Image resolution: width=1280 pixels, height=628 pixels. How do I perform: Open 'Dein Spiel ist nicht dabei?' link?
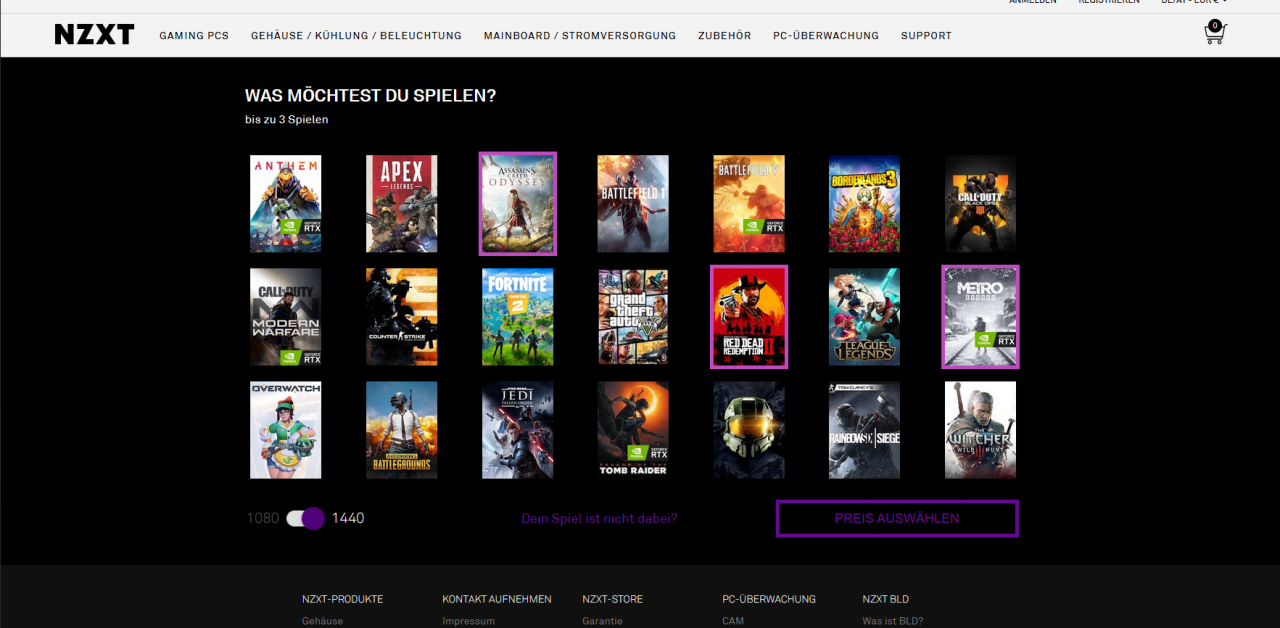599,518
